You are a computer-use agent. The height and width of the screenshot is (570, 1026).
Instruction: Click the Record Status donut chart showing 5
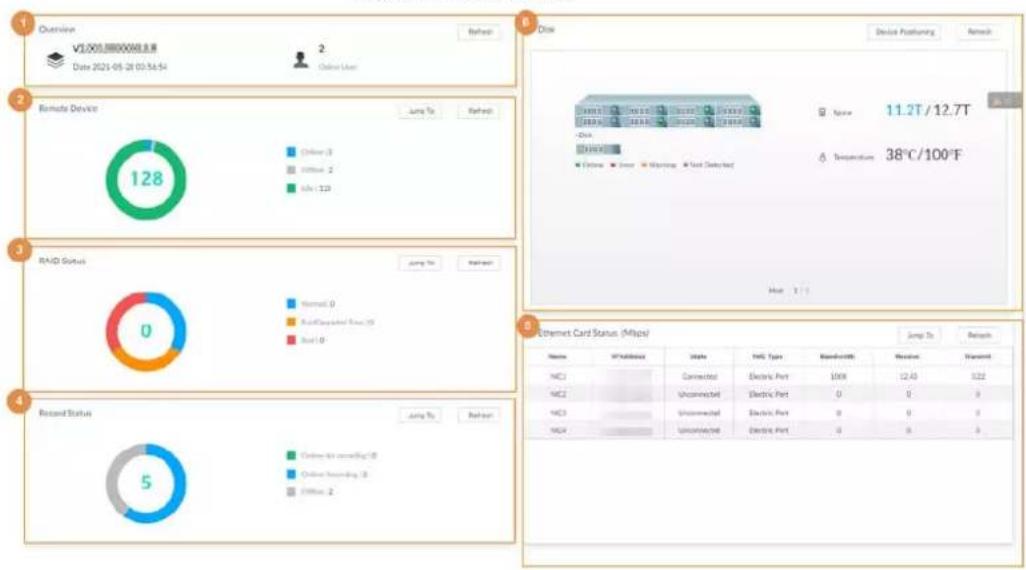pyautogui.click(x=146, y=484)
